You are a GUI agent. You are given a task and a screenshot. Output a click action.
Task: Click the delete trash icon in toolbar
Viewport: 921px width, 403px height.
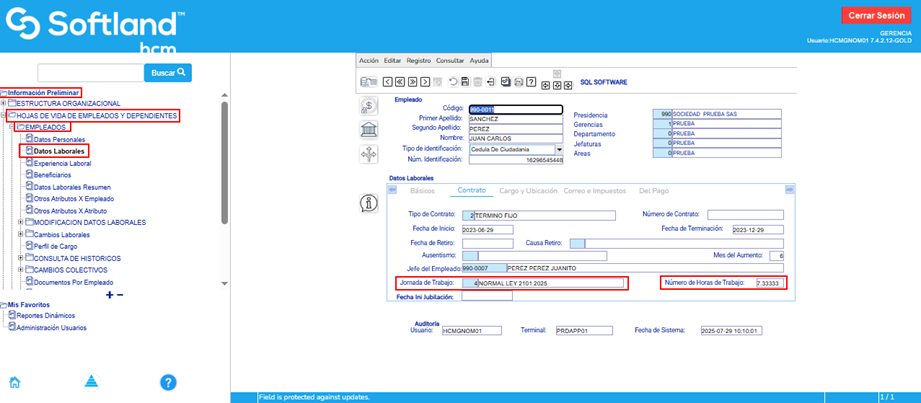tap(478, 82)
